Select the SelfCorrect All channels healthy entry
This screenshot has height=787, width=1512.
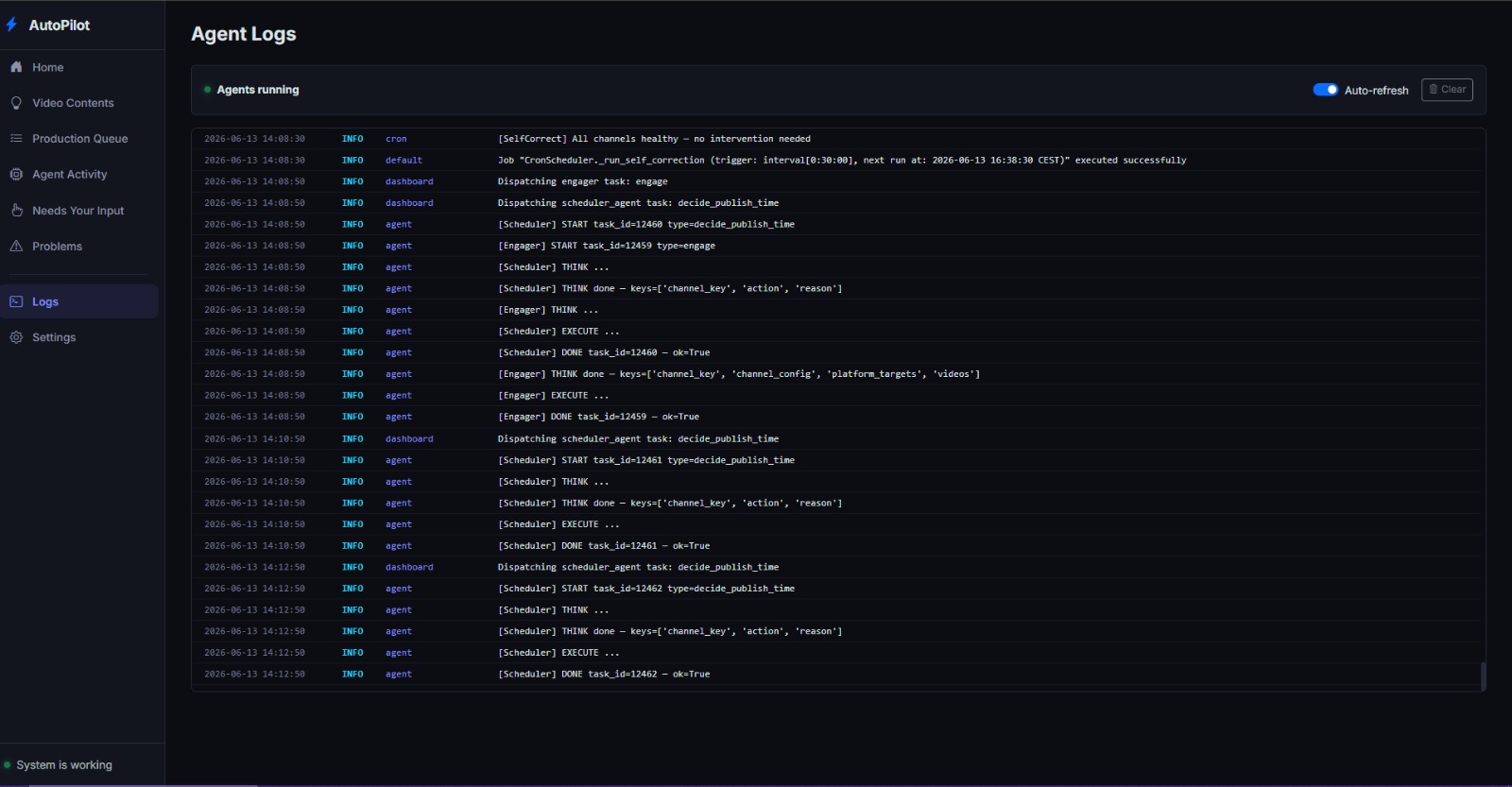pyautogui.click(x=654, y=139)
